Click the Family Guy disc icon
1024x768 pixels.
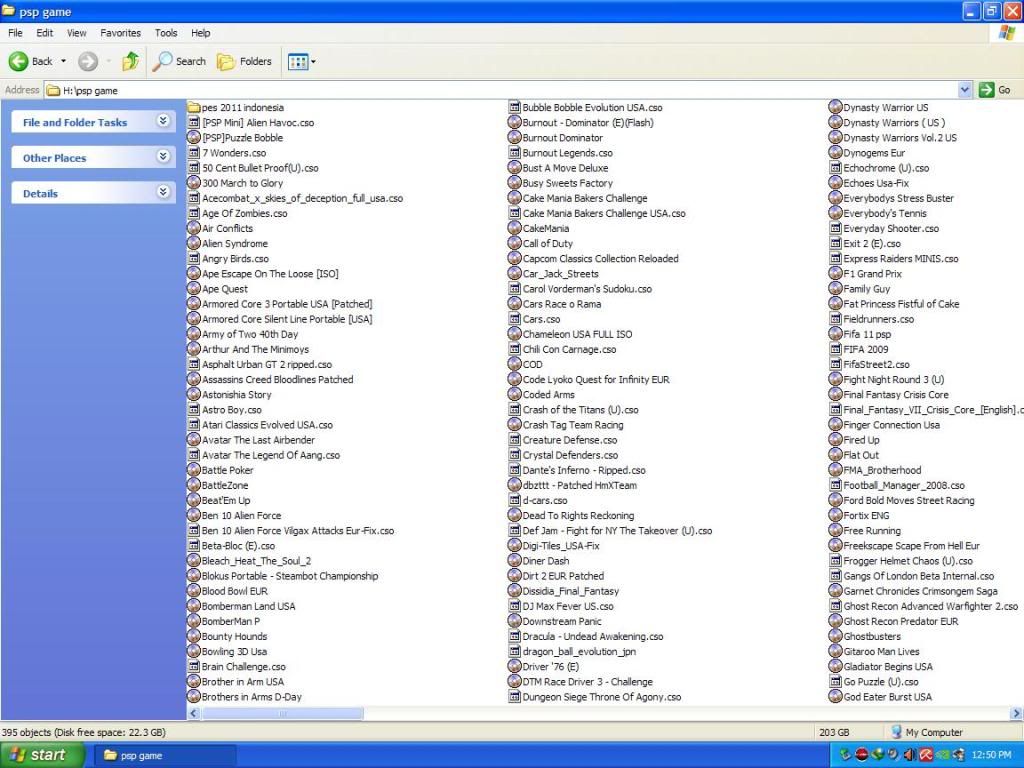click(x=835, y=289)
